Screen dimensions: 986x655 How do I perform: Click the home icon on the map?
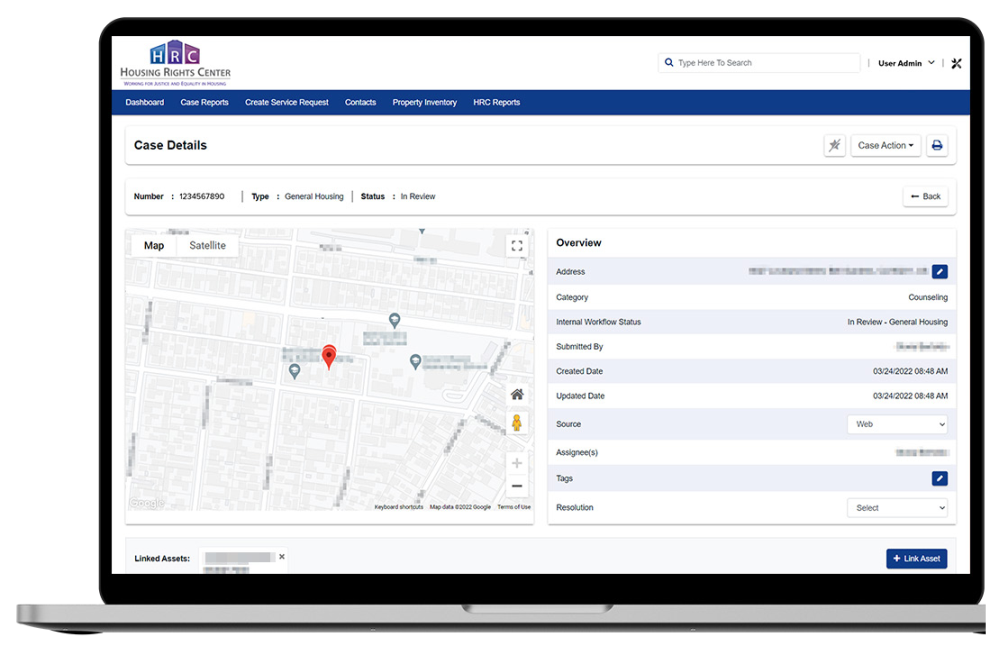tap(517, 395)
